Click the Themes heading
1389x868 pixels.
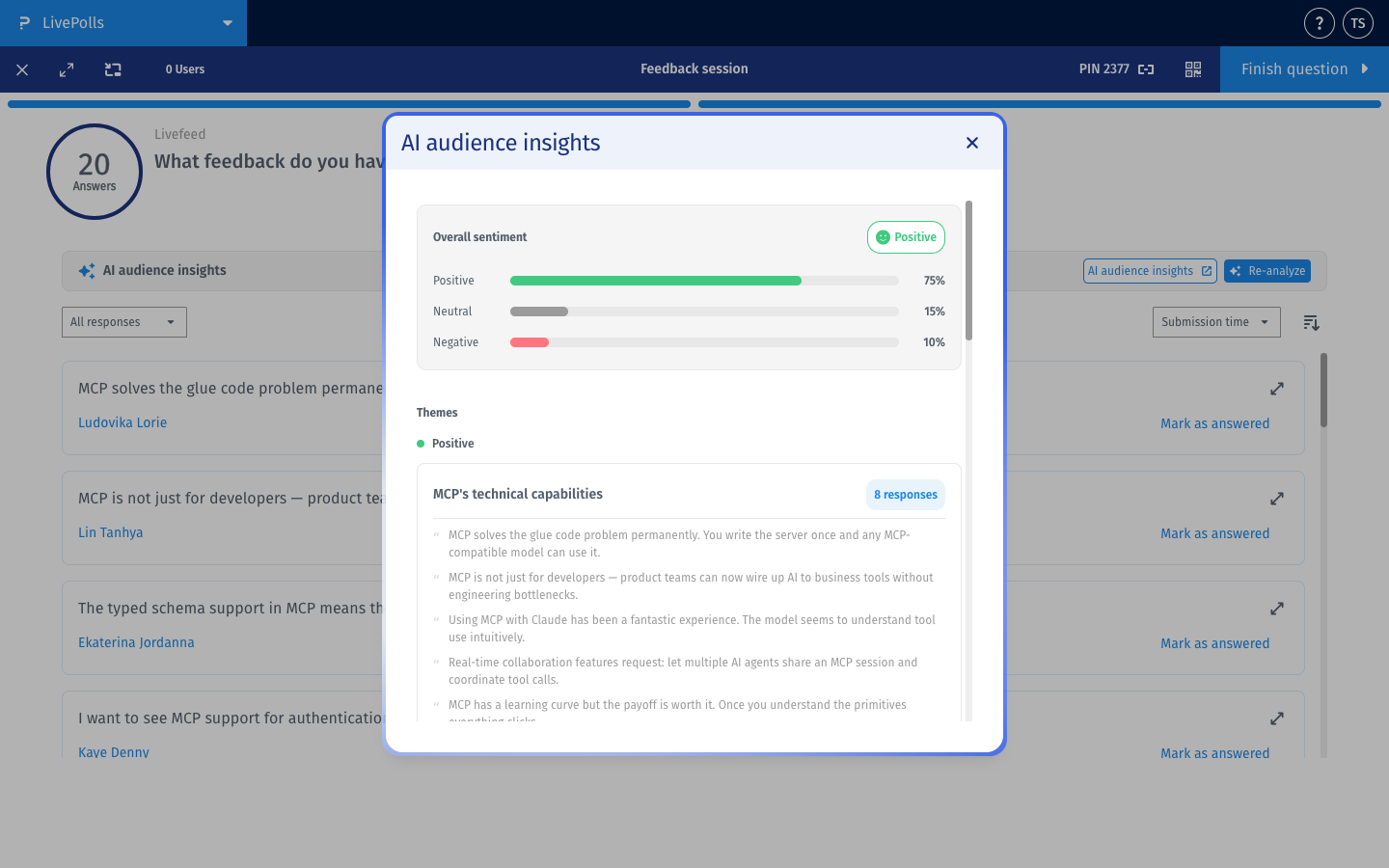[437, 413]
